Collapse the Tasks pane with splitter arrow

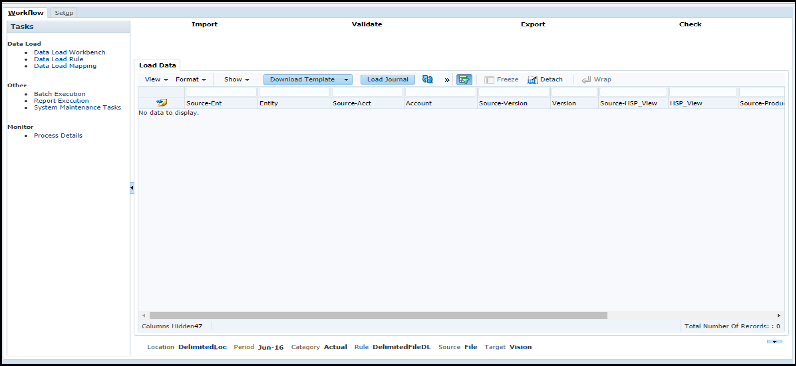click(131, 188)
